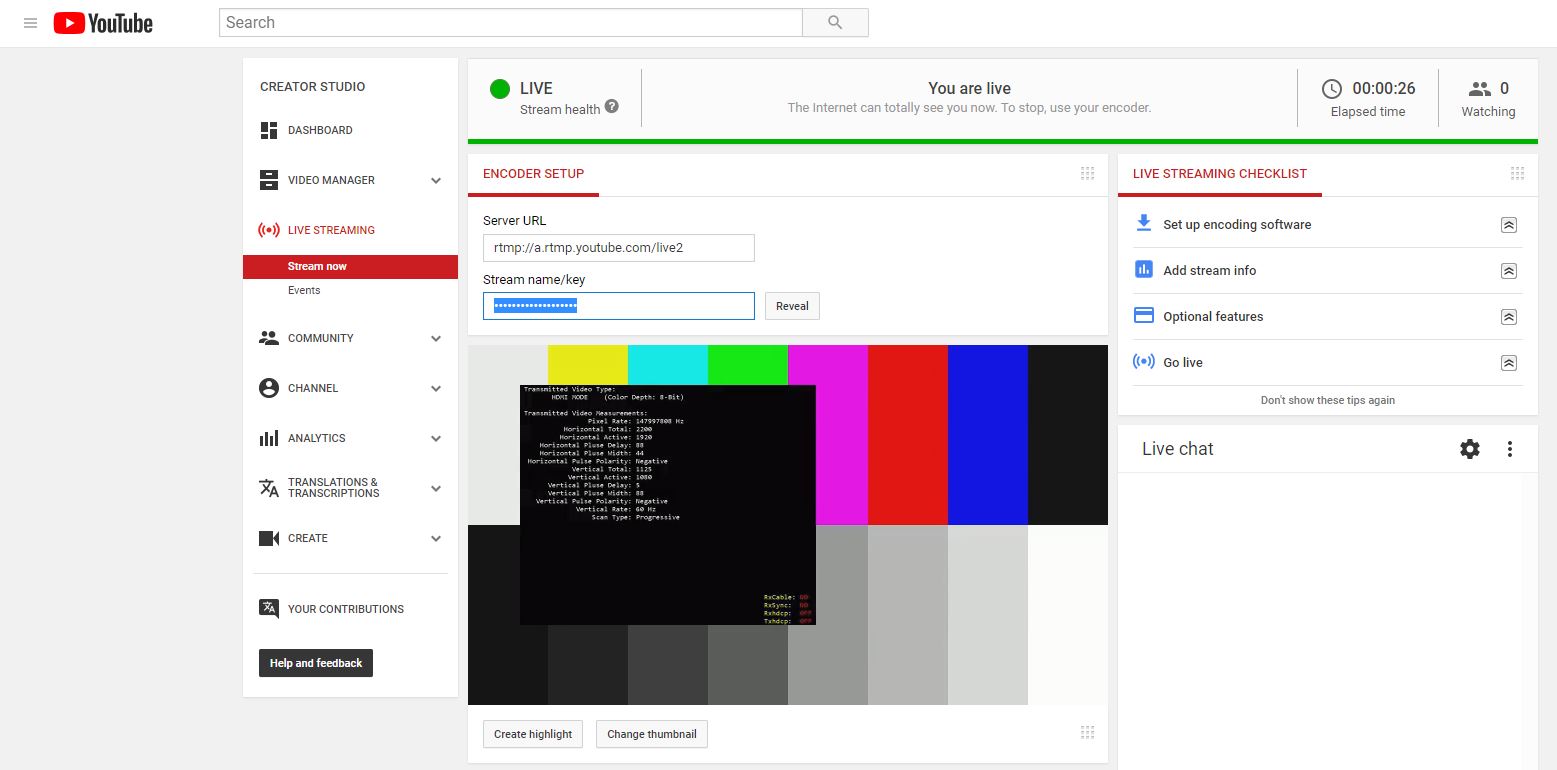Click the Analytics bar chart icon
The height and width of the screenshot is (770, 1557).
(x=268, y=438)
